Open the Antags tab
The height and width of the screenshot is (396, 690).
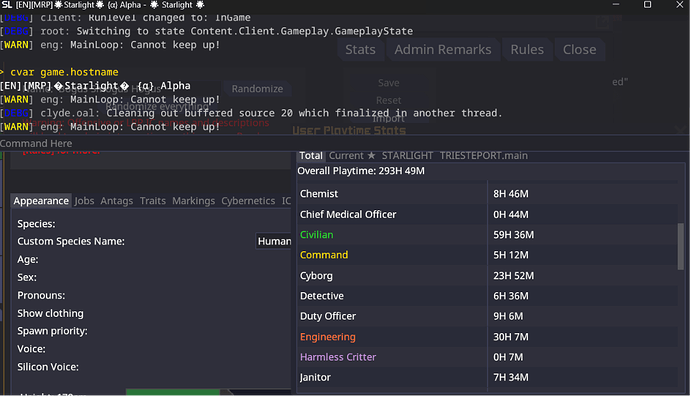[117, 201]
